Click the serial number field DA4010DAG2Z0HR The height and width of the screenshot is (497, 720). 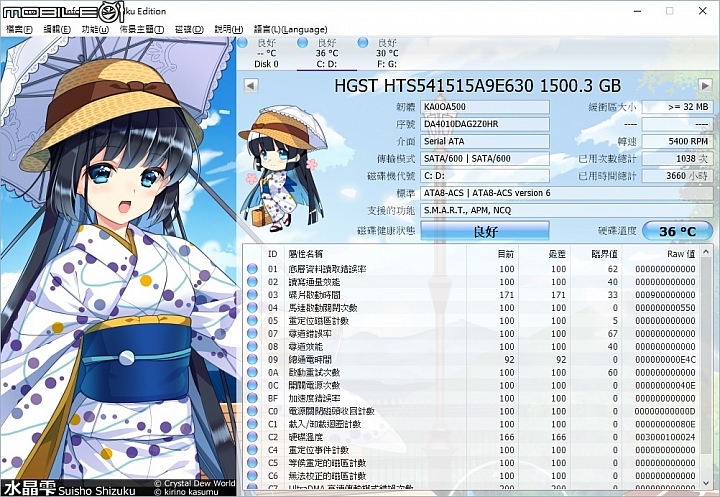485,124
